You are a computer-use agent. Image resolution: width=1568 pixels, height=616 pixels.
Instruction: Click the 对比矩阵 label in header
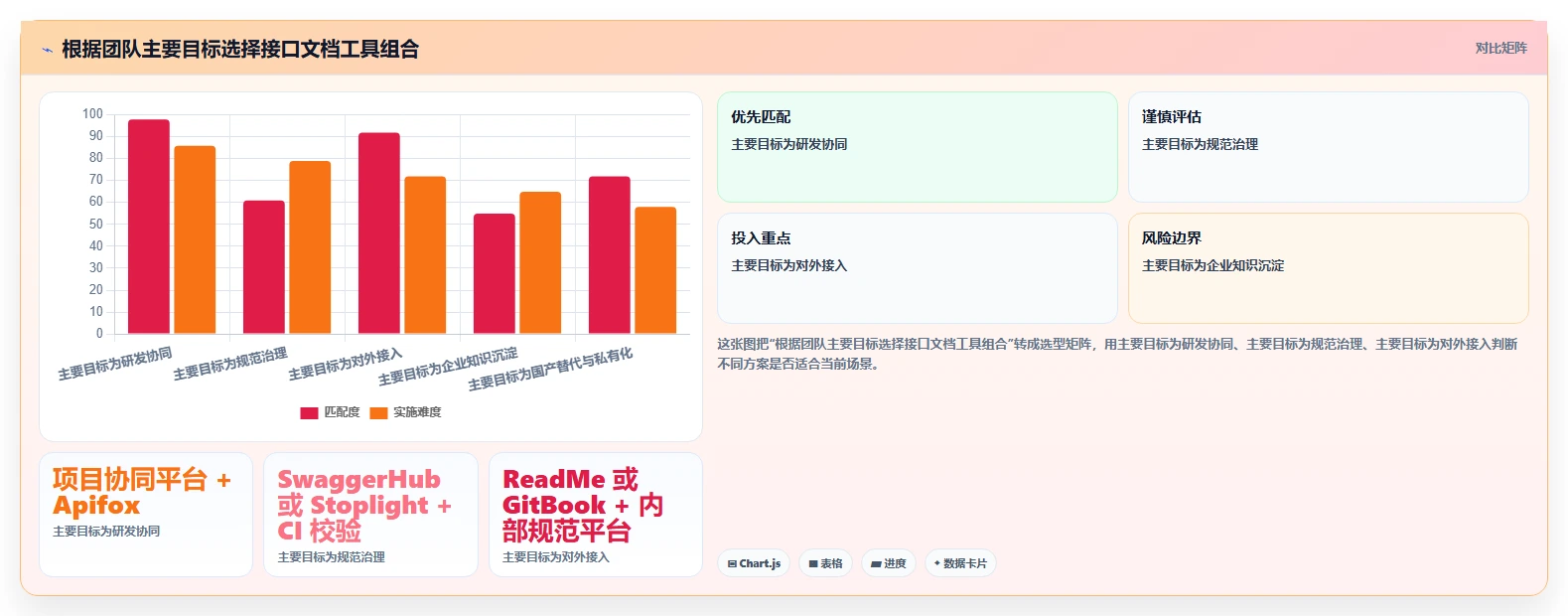pos(1500,48)
